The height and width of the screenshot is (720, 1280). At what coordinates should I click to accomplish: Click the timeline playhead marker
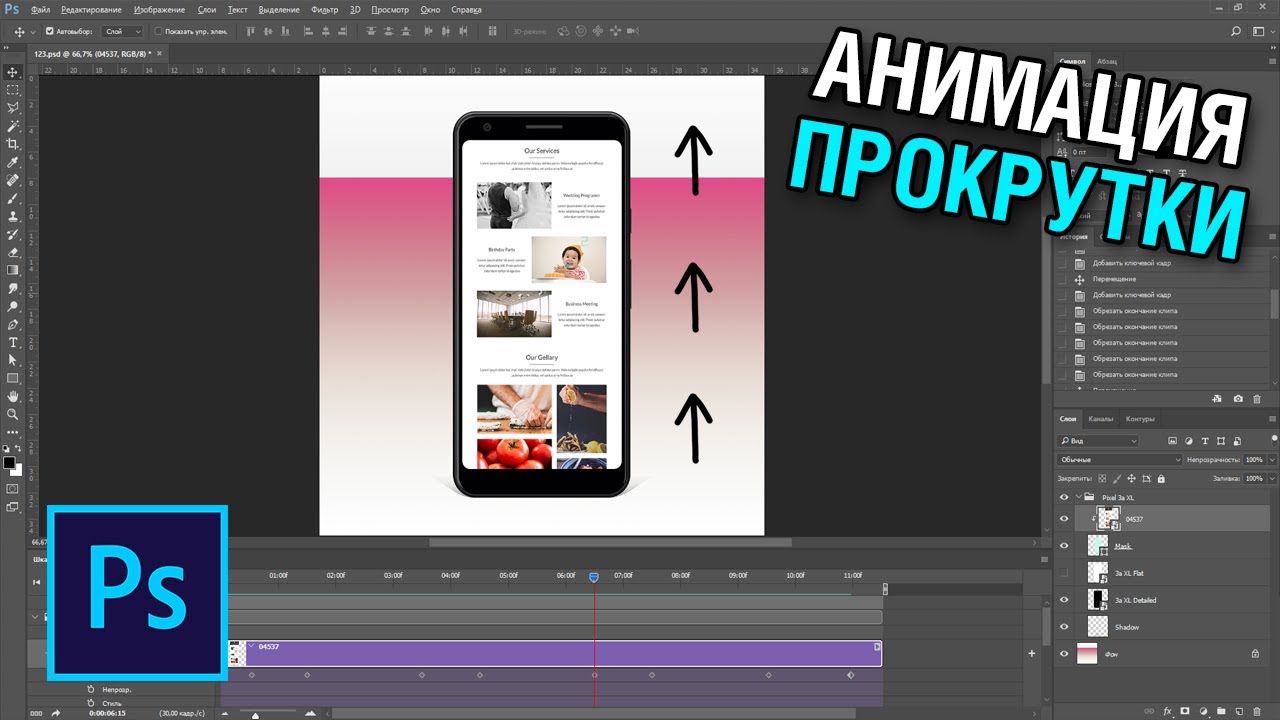coord(594,577)
